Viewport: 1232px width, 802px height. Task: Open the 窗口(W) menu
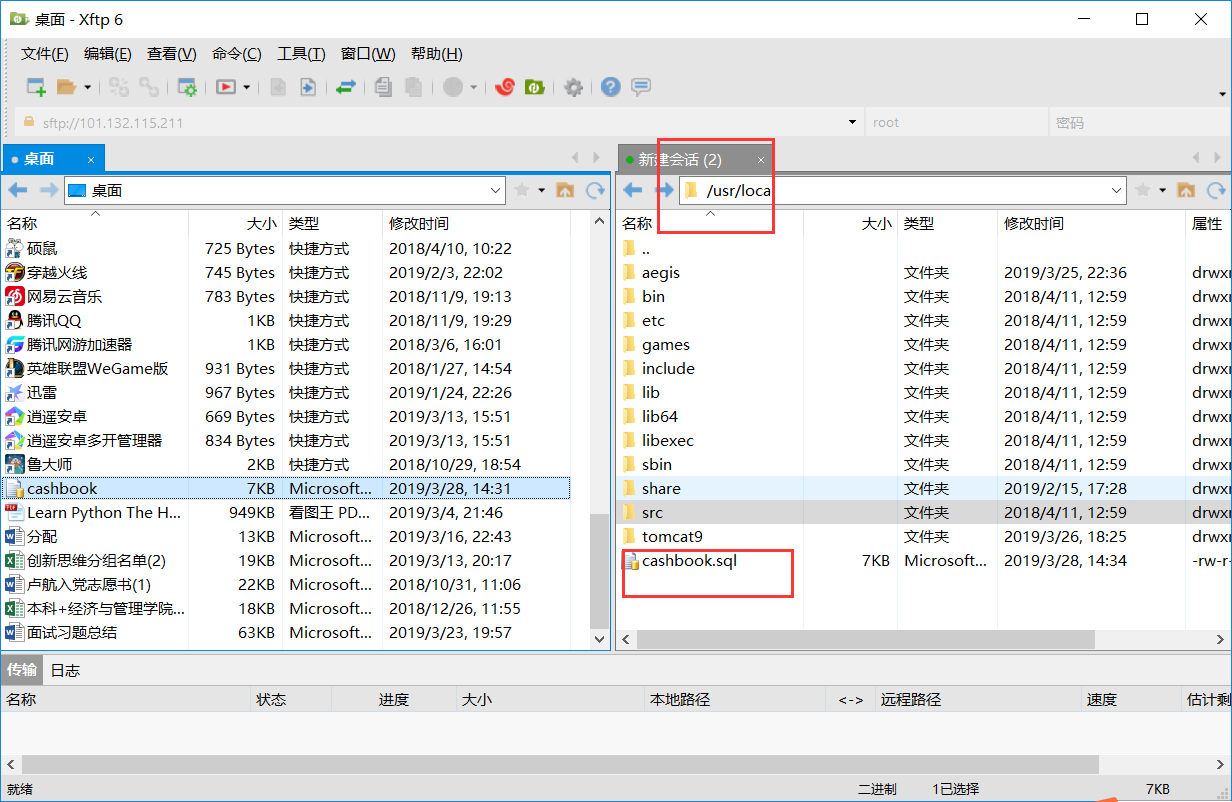coord(368,54)
